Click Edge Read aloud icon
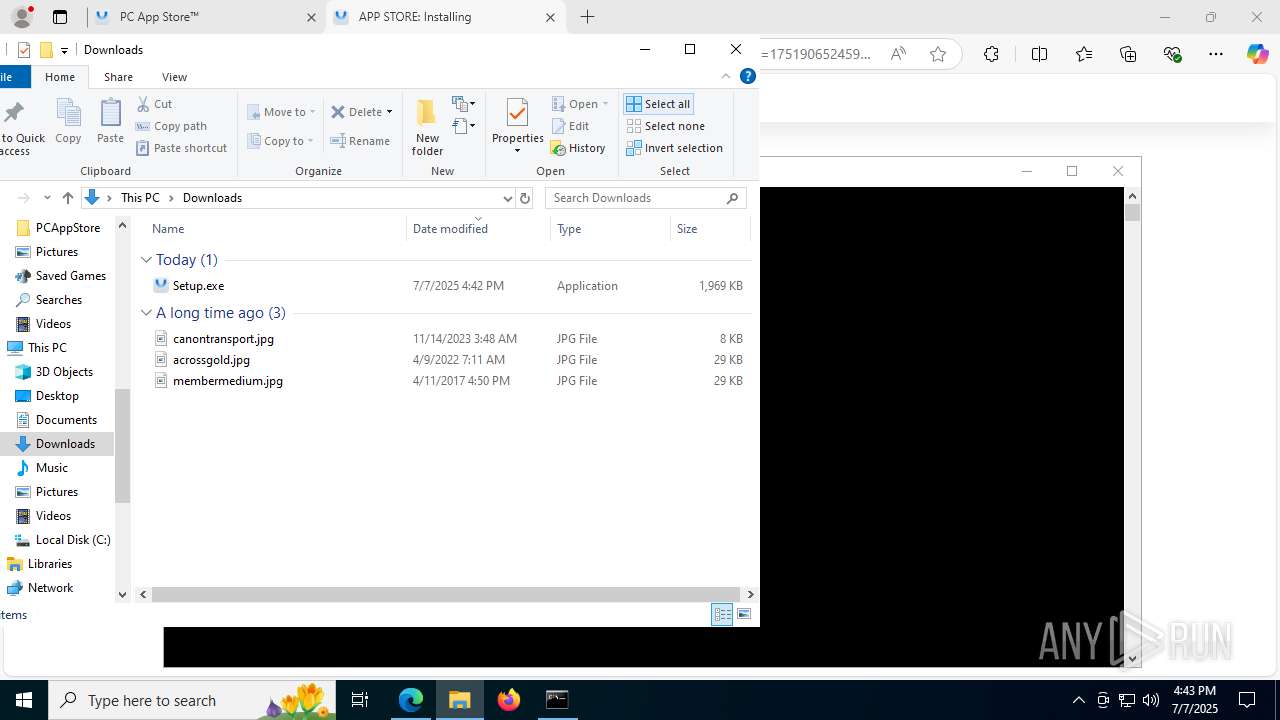This screenshot has height=720, width=1280. click(898, 54)
